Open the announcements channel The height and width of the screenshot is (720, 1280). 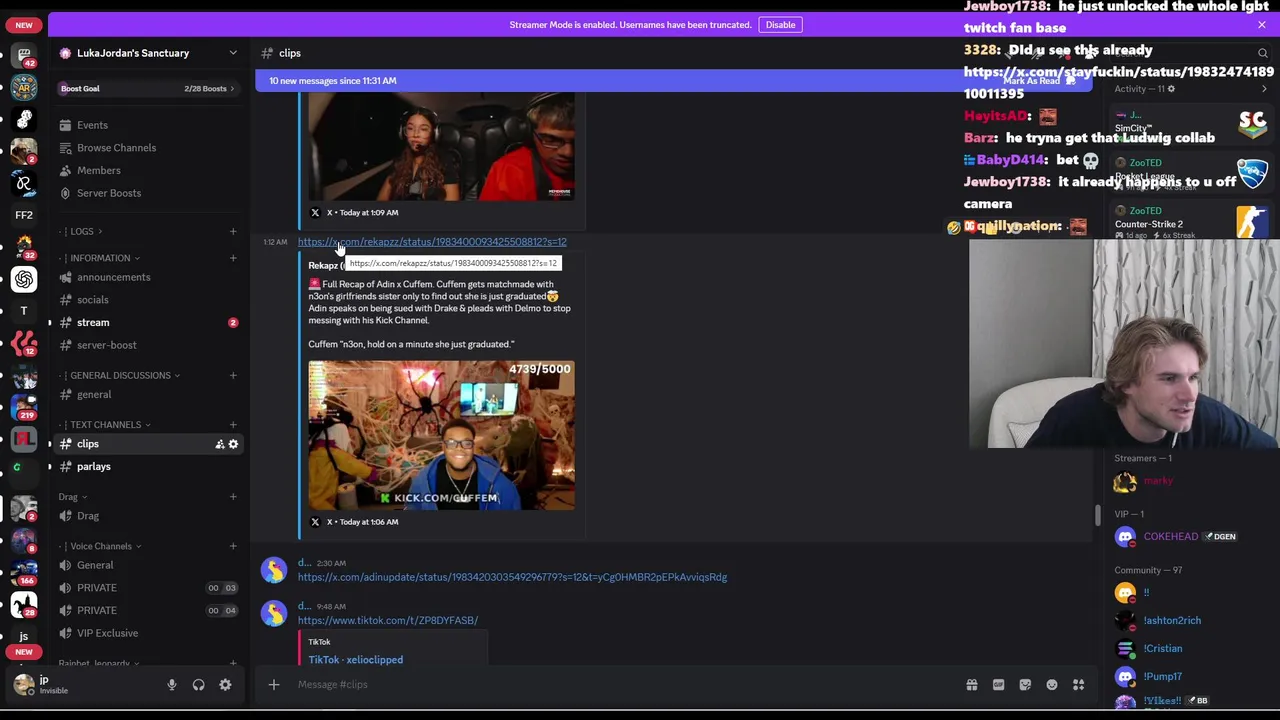tap(148, 278)
